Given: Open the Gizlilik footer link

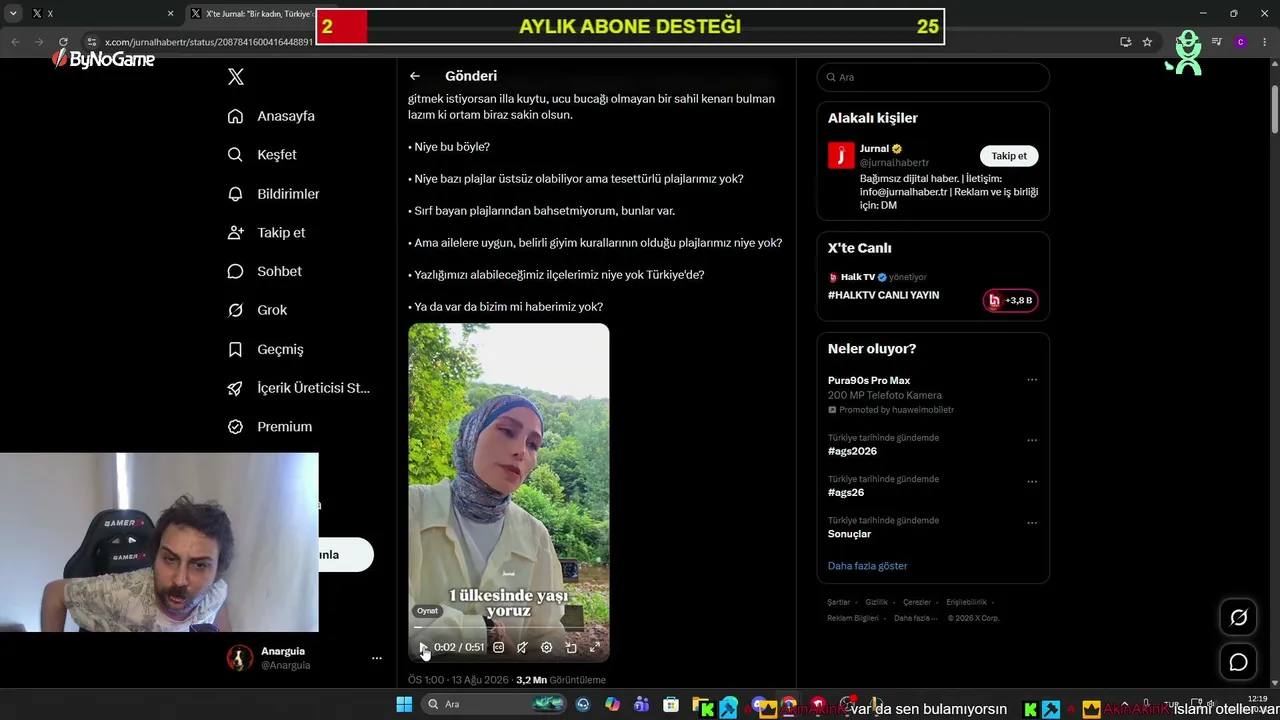Looking at the screenshot, I should 876,602.
